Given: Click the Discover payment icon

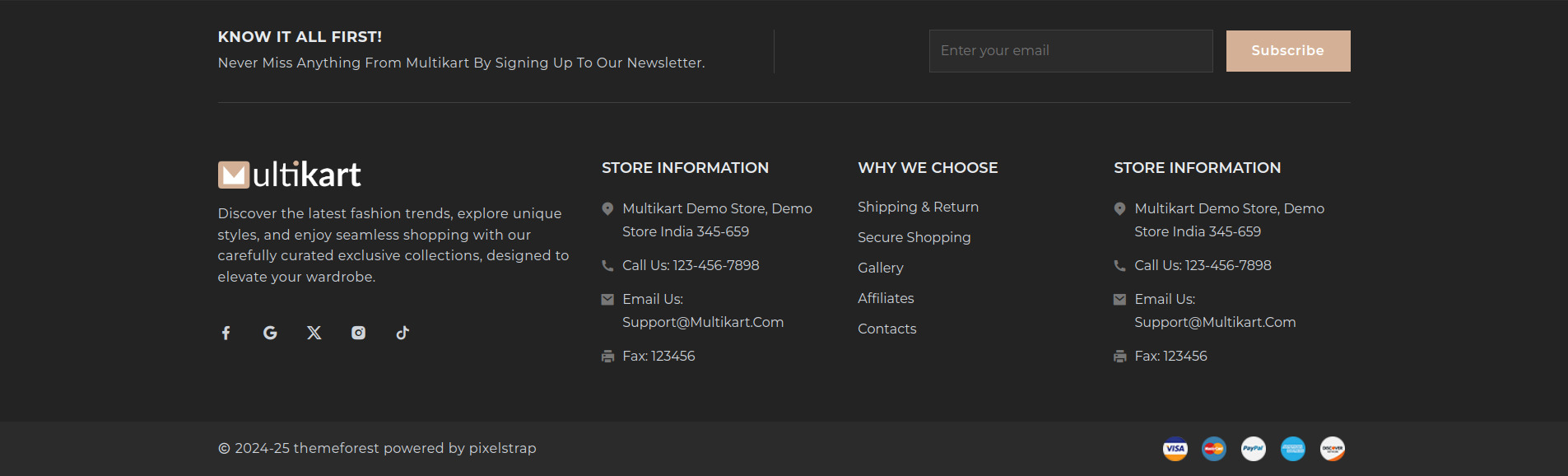Looking at the screenshot, I should (1333, 449).
